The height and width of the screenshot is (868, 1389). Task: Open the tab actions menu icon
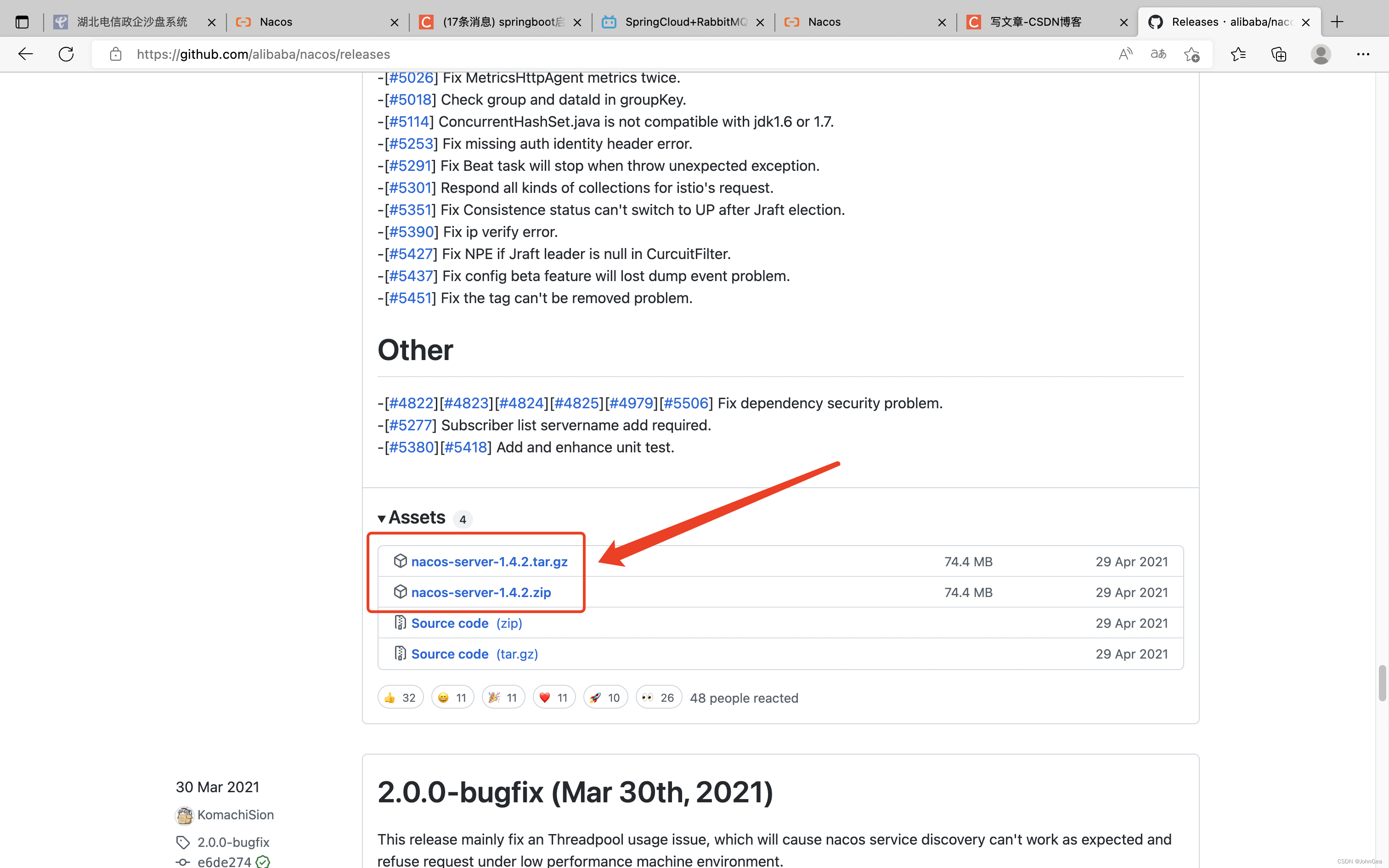click(22, 22)
